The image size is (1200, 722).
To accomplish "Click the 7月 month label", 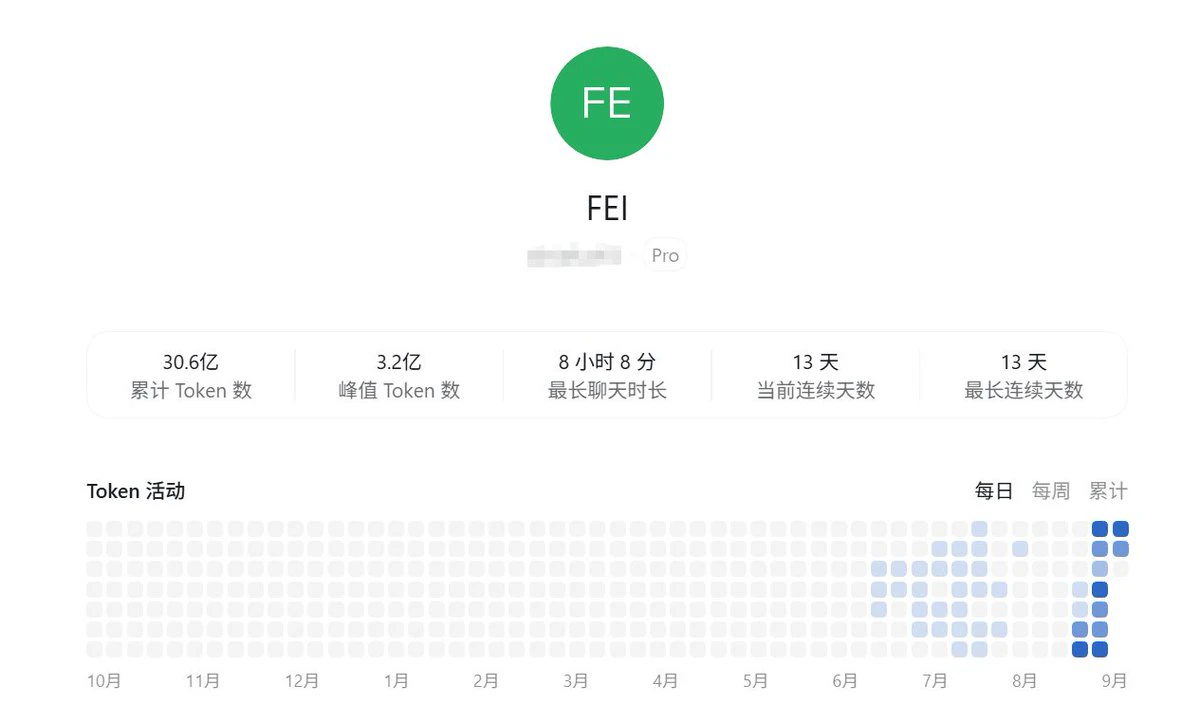I will (x=934, y=681).
